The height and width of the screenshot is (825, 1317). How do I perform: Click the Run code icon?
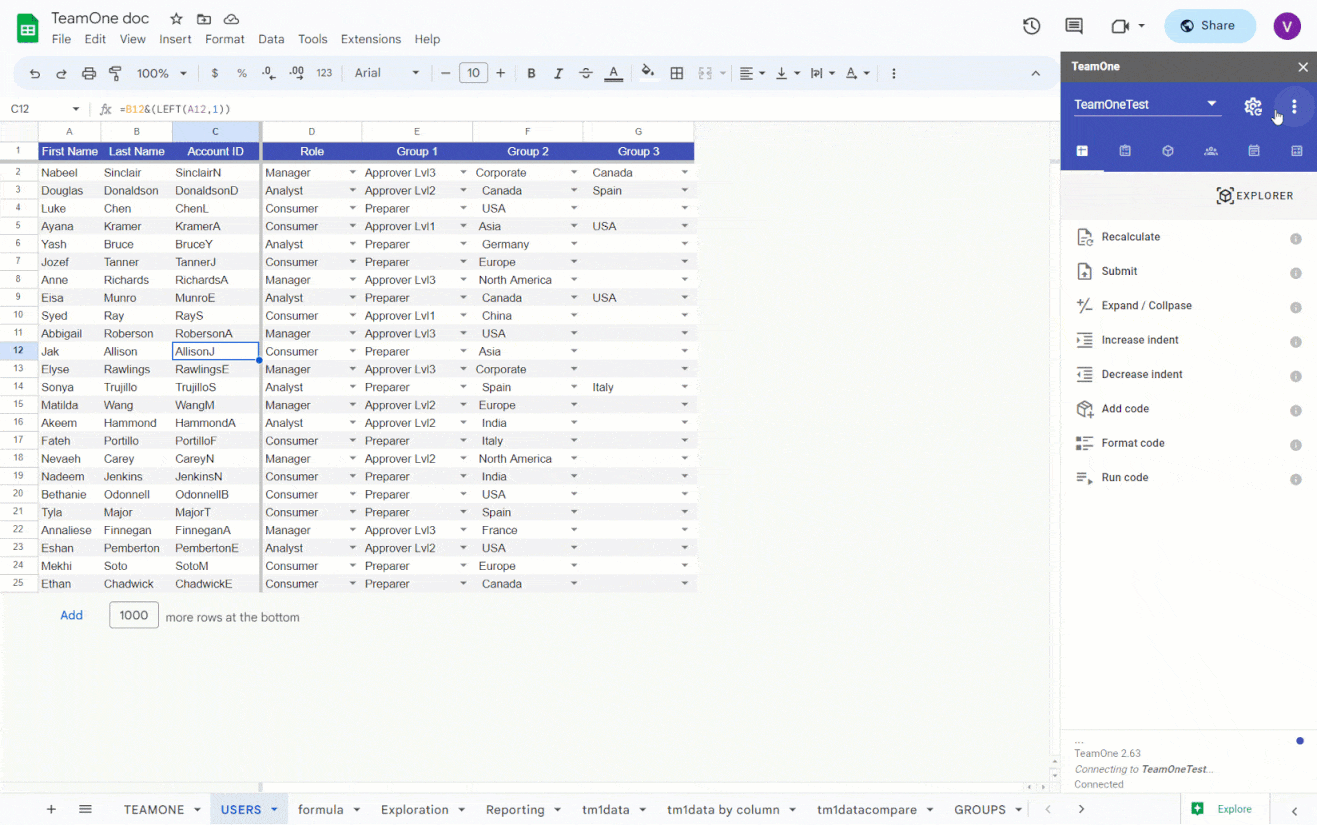pos(1084,478)
